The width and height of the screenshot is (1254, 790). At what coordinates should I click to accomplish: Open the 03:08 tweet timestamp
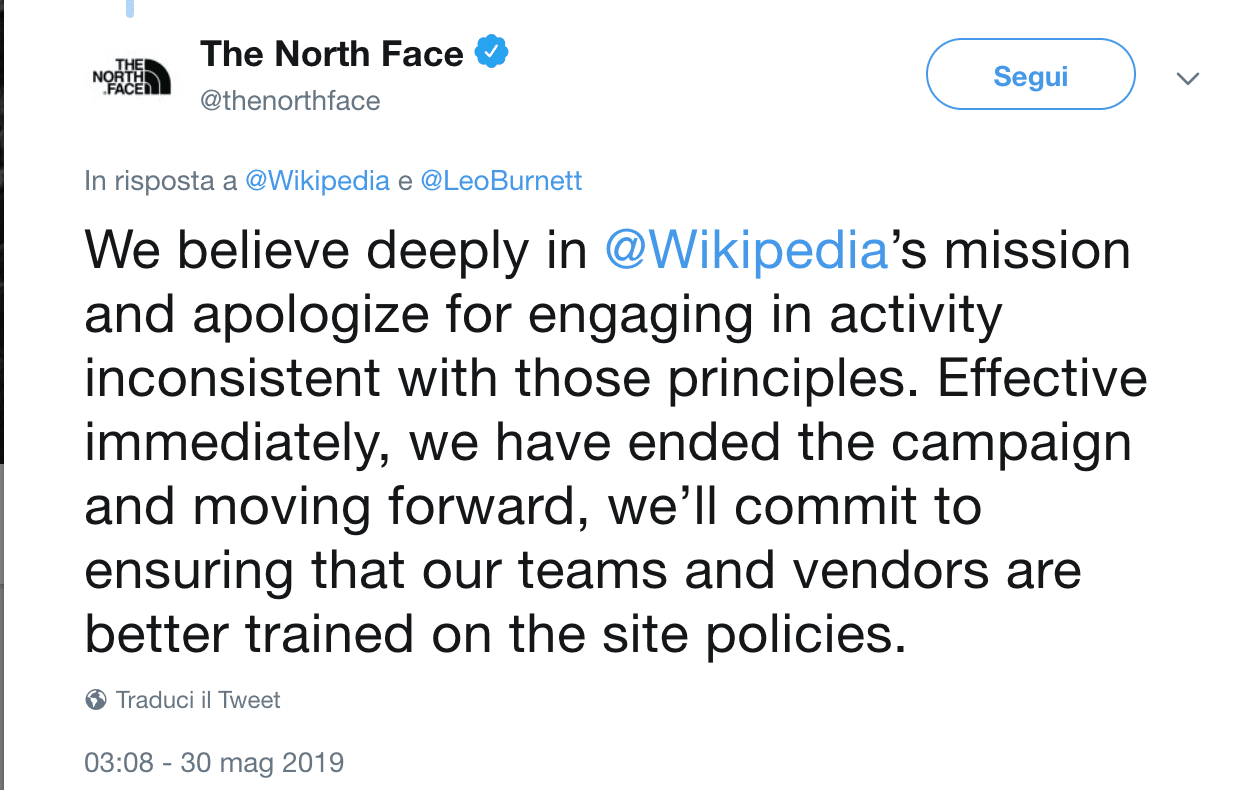119,763
